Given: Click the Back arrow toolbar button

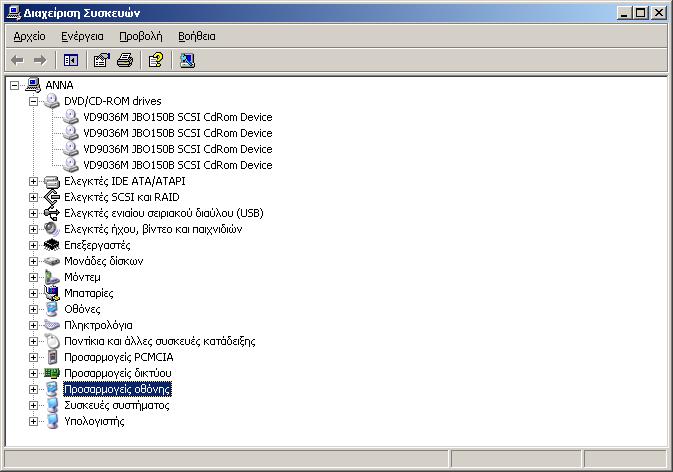Looking at the screenshot, I should click(17, 60).
